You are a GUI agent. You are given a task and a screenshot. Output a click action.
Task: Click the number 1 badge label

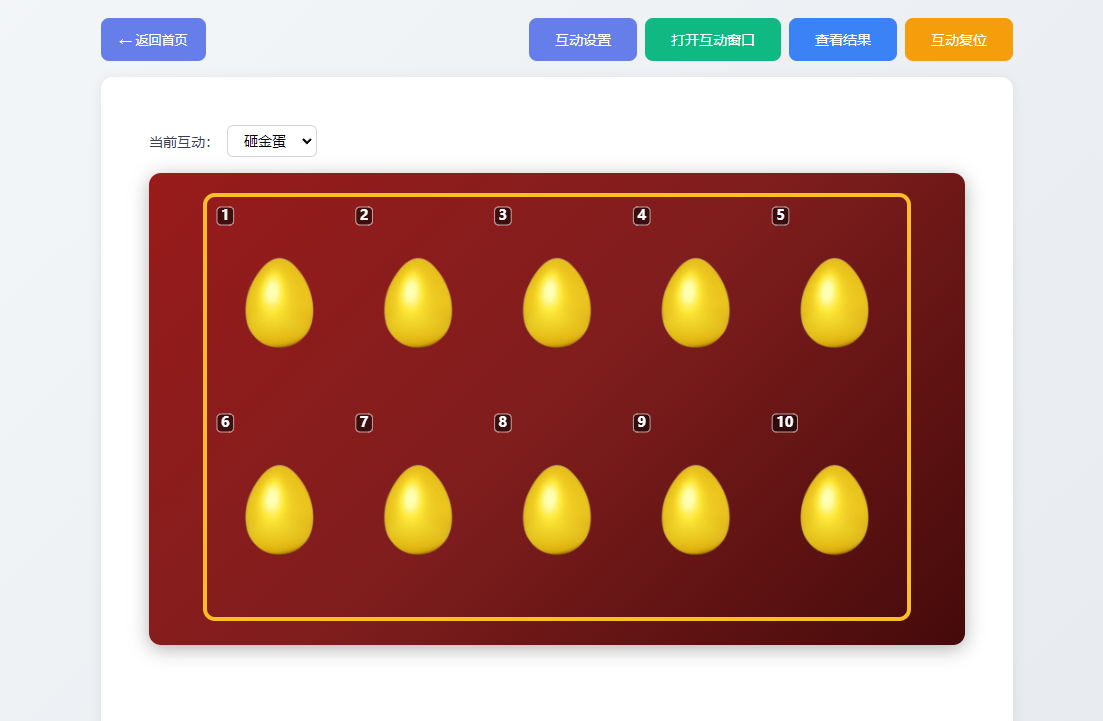point(225,216)
